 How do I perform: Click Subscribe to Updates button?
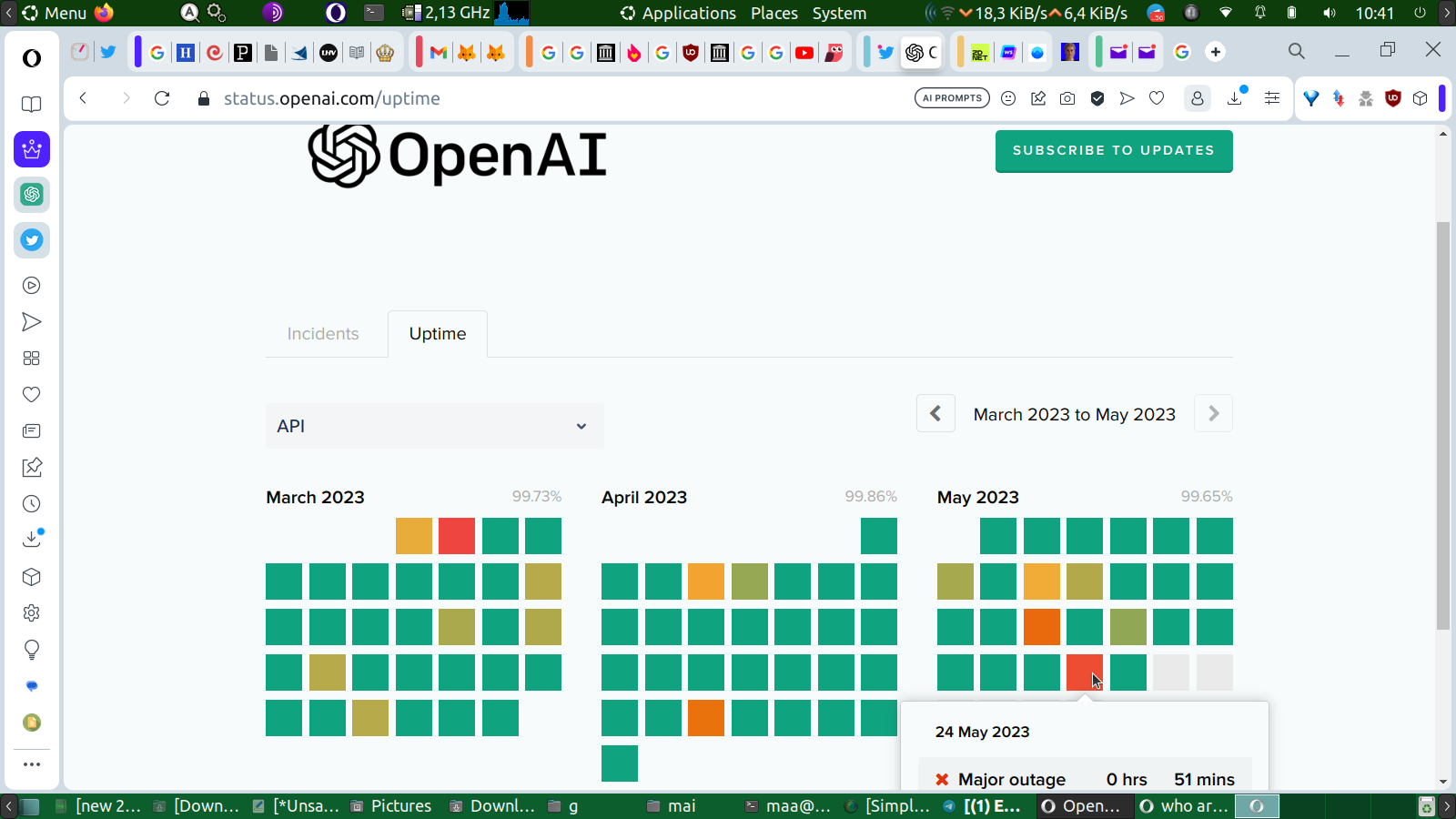coord(1114,150)
